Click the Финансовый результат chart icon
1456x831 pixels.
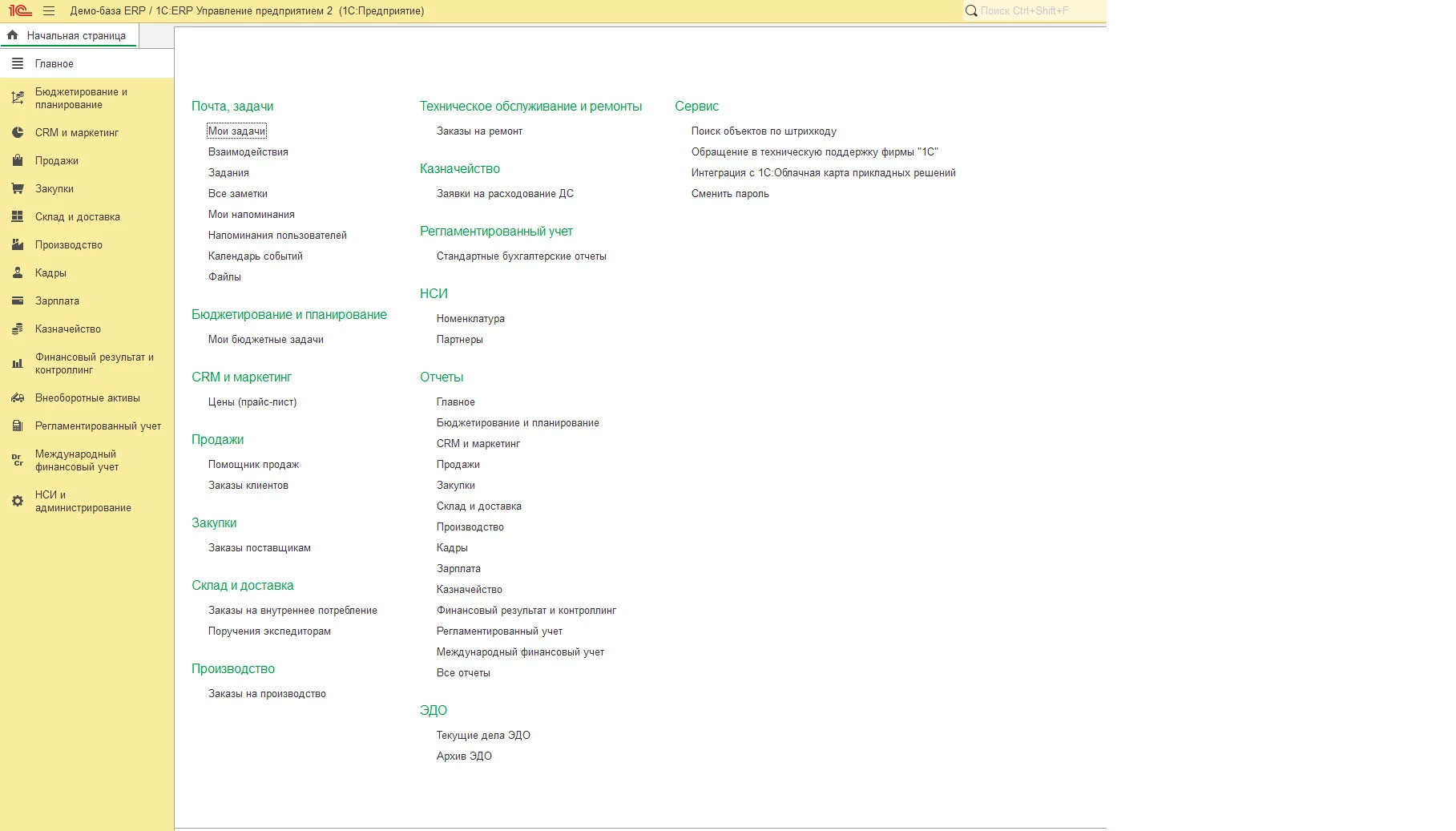click(18, 363)
